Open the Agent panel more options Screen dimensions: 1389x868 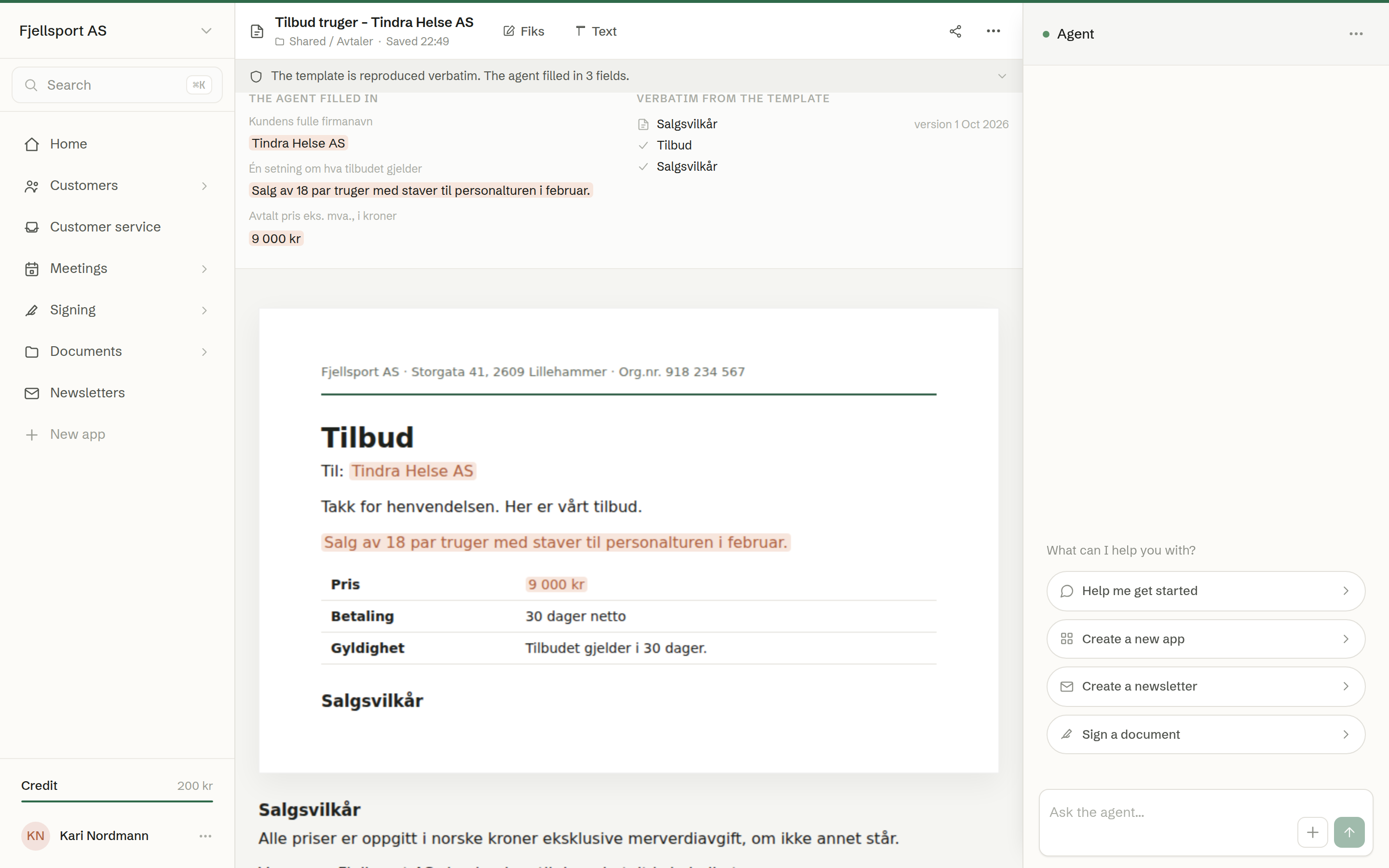click(x=1356, y=34)
